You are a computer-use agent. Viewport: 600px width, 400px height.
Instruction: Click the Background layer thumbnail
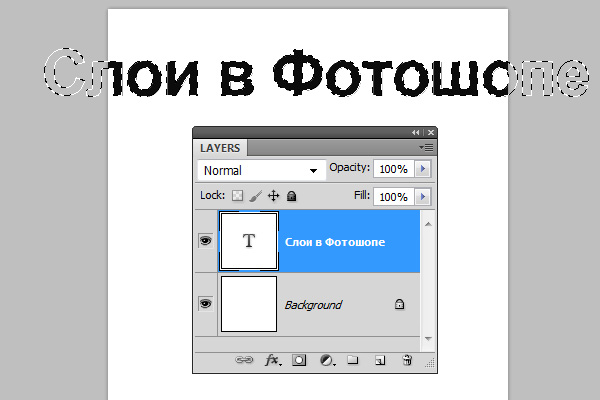click(249, 304)
